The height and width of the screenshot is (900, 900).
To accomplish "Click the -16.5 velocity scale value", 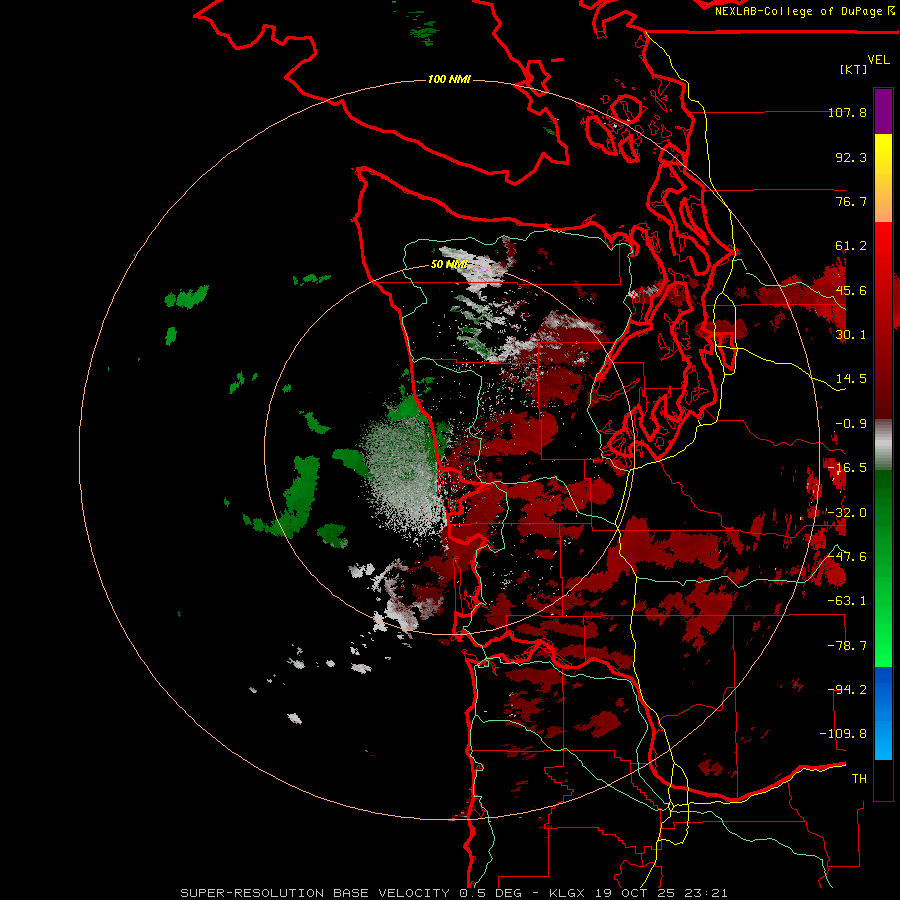I will [x=847, y=468].
